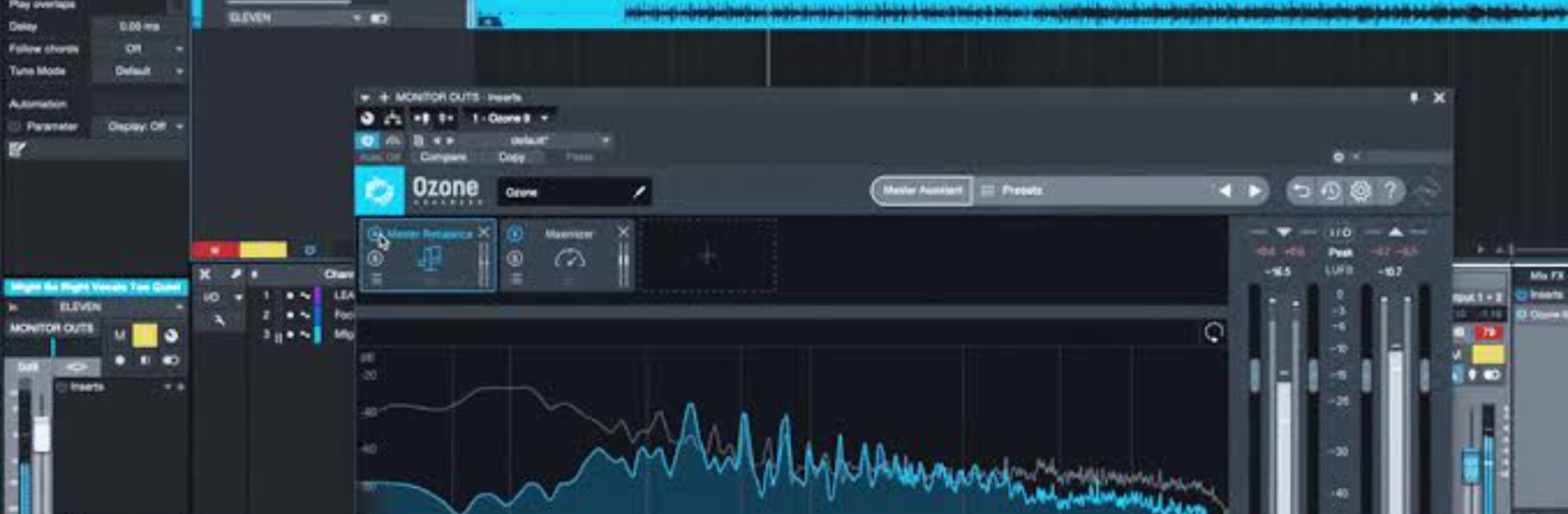The height and width of the screenshot is (514, 1568).
Task: Click the circular I/O meter button
Action: pyautogui.click(x=1340, y=233)
